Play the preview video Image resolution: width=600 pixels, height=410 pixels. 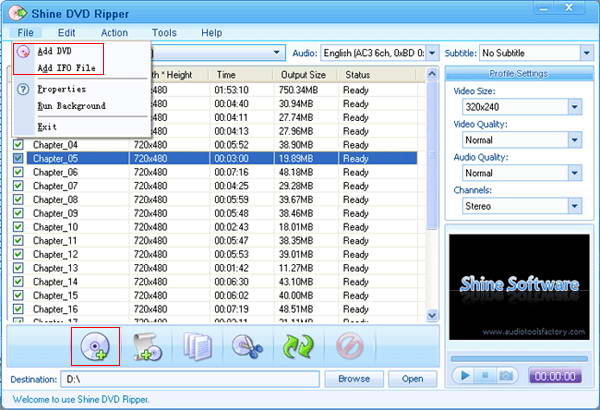pyautogui.click(x=465, y=376)
